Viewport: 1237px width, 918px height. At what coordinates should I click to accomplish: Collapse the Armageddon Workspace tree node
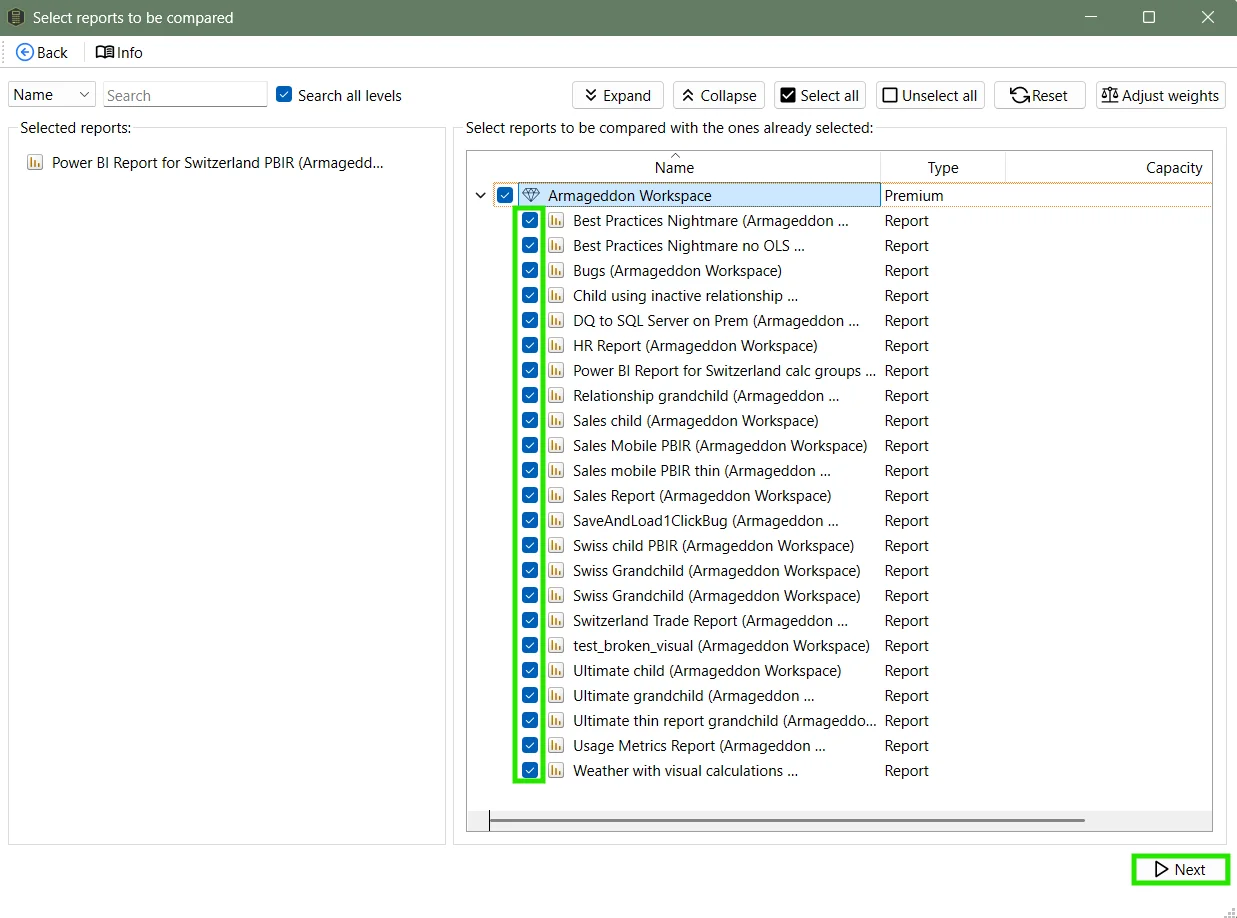pyautogui.click(x=481, y=196)
